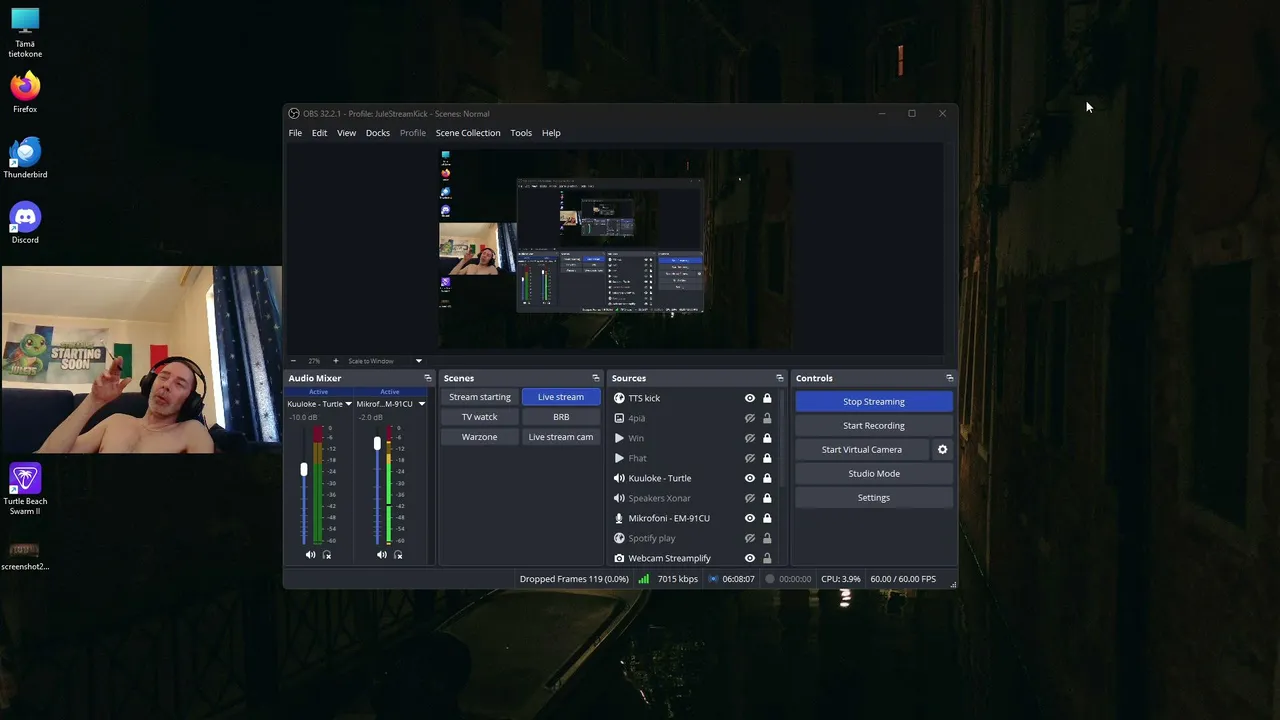
Task: Pop out the Audio Mixer dock
Action: tap(428, 378)
